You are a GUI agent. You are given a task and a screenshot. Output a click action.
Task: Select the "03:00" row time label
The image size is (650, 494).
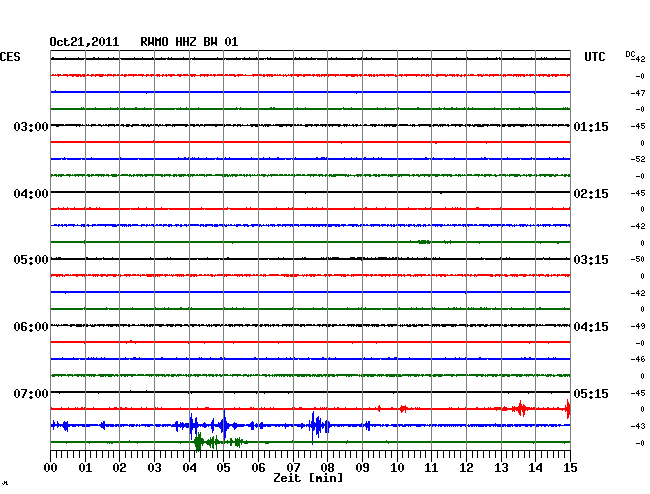pos(31,126)
